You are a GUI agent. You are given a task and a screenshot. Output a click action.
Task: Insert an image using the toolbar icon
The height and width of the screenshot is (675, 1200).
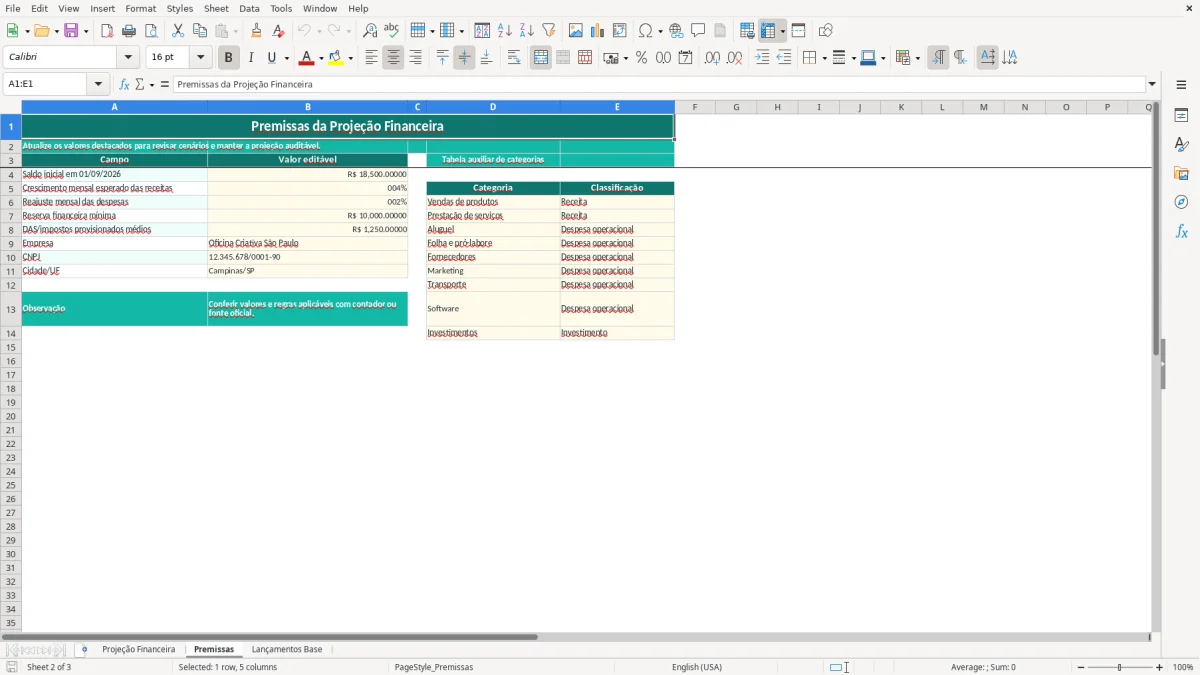(576, 31)
